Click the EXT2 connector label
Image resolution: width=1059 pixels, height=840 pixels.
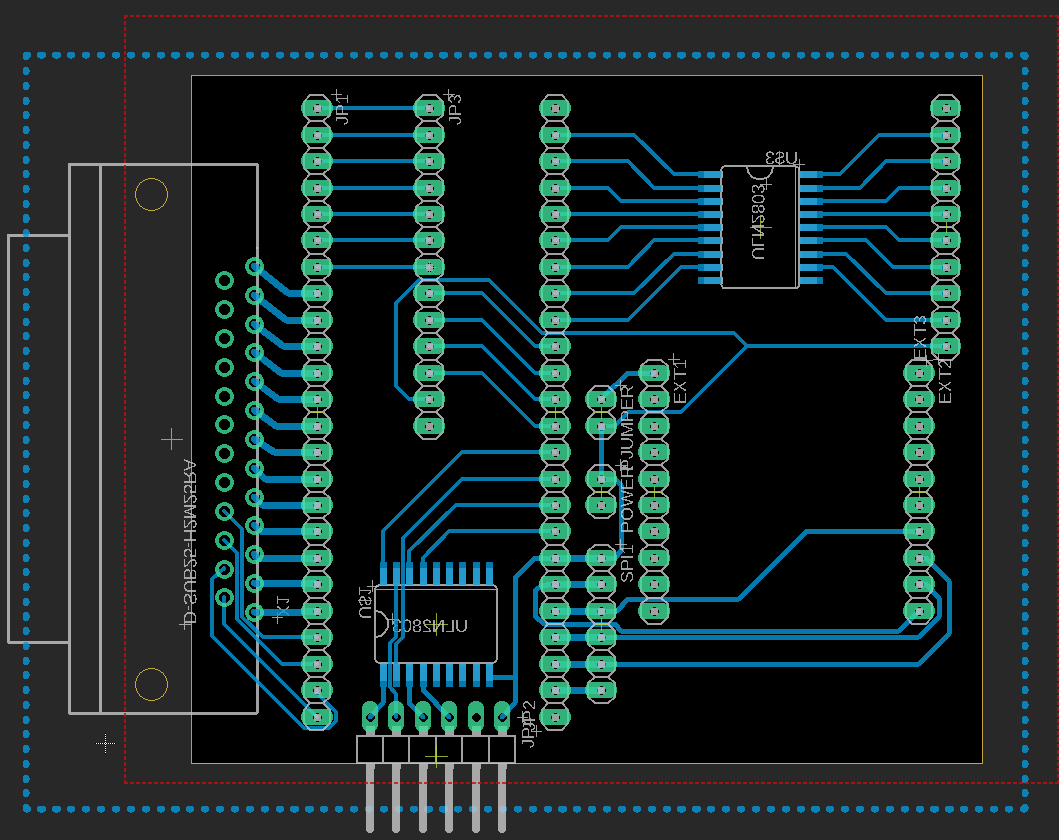pyautogui.click(x=945, y=382)
